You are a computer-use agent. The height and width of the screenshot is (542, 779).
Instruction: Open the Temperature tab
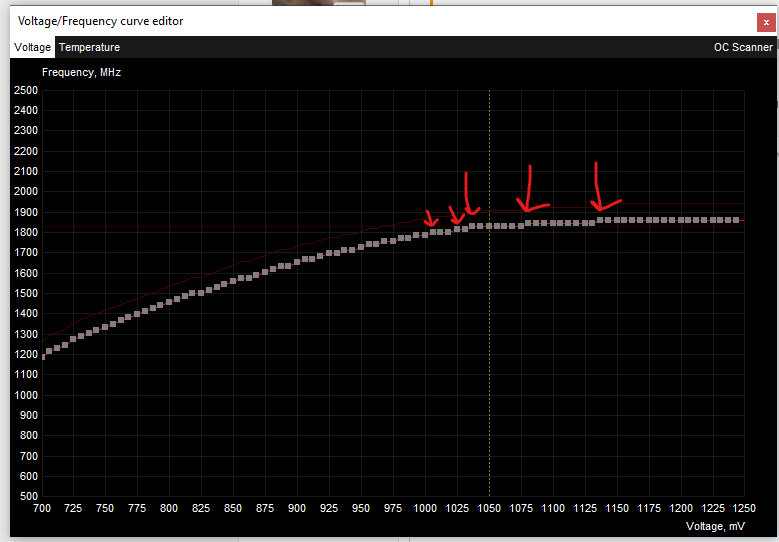(x=89, y=47)
